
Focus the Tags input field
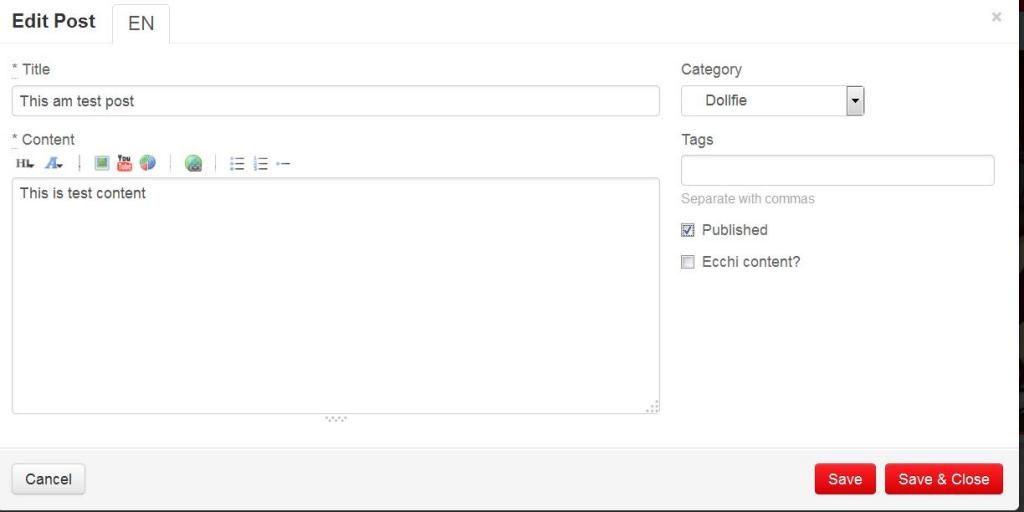pyautogui.click(x=837, y=170)
